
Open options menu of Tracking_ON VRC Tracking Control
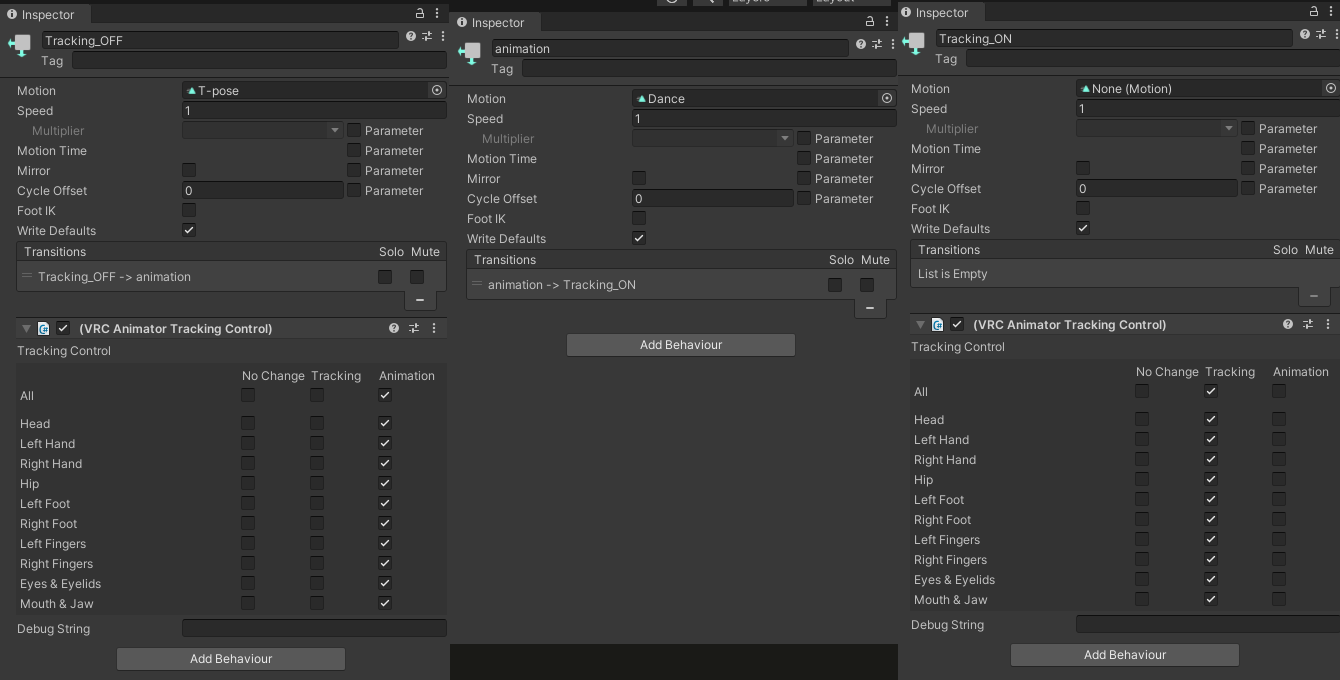pos(1328,324)
